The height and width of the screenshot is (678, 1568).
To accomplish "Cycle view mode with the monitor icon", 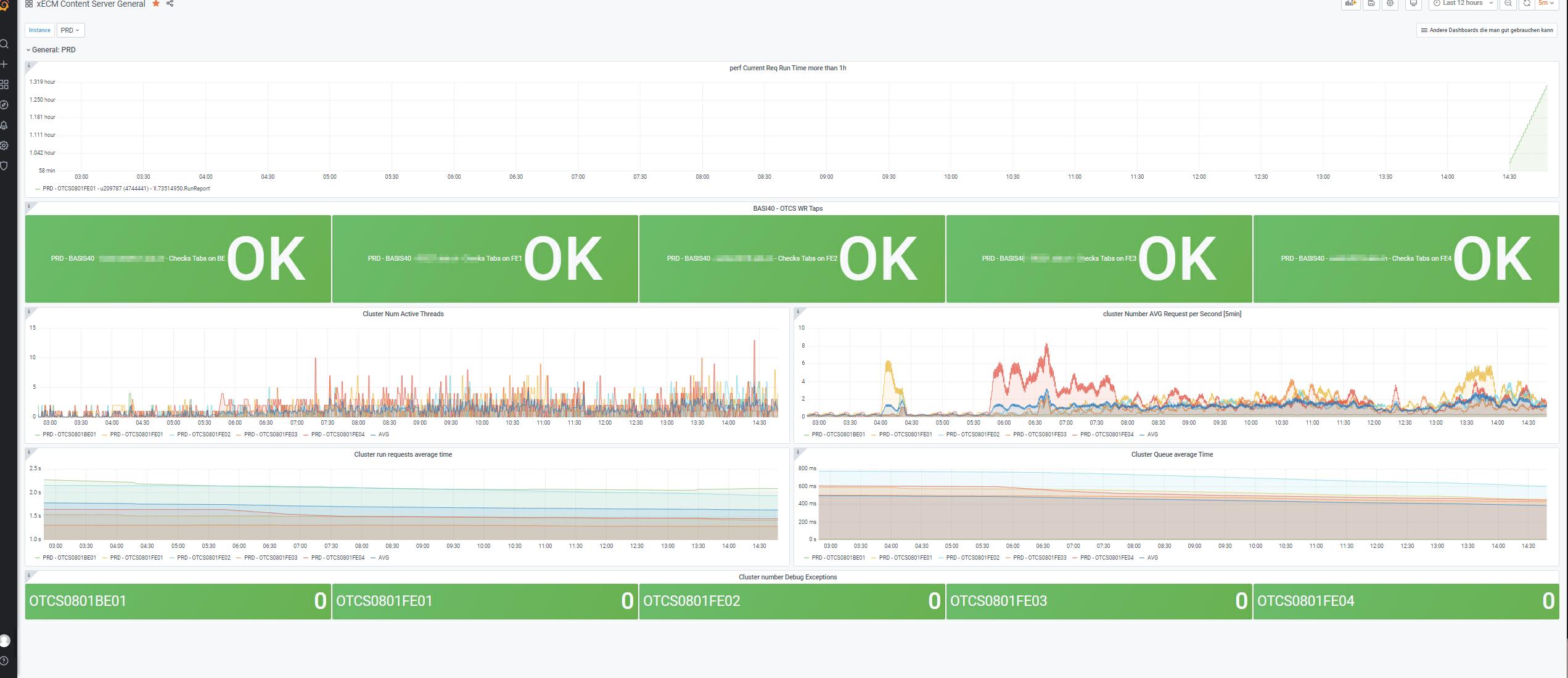I will click(1414, 3).
